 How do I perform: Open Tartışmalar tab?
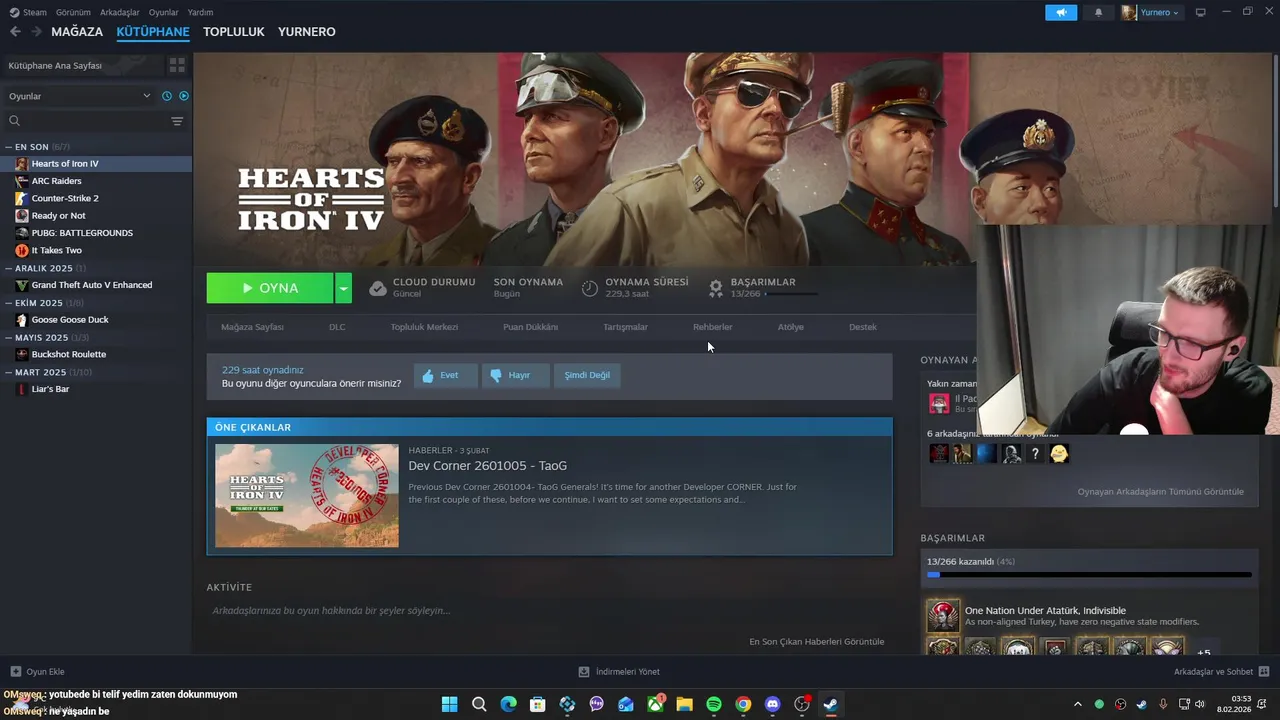(x=625, y=327)
